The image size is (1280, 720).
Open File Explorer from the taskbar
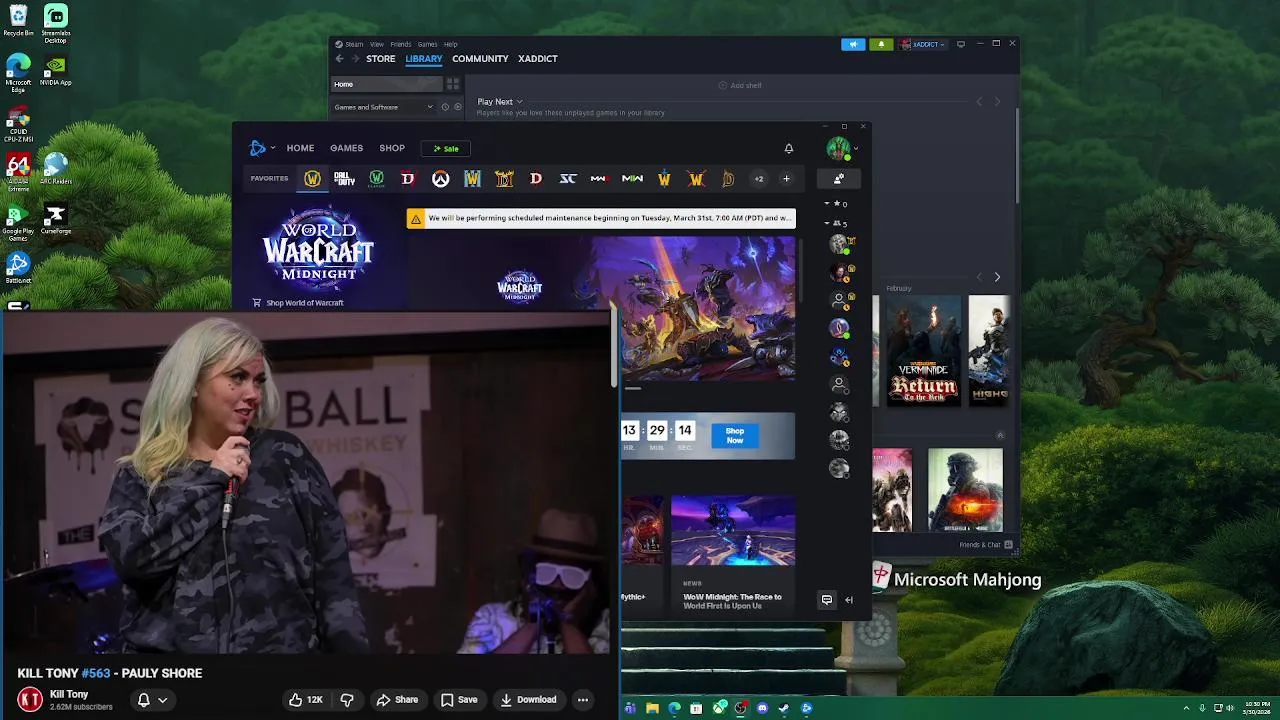652,708
